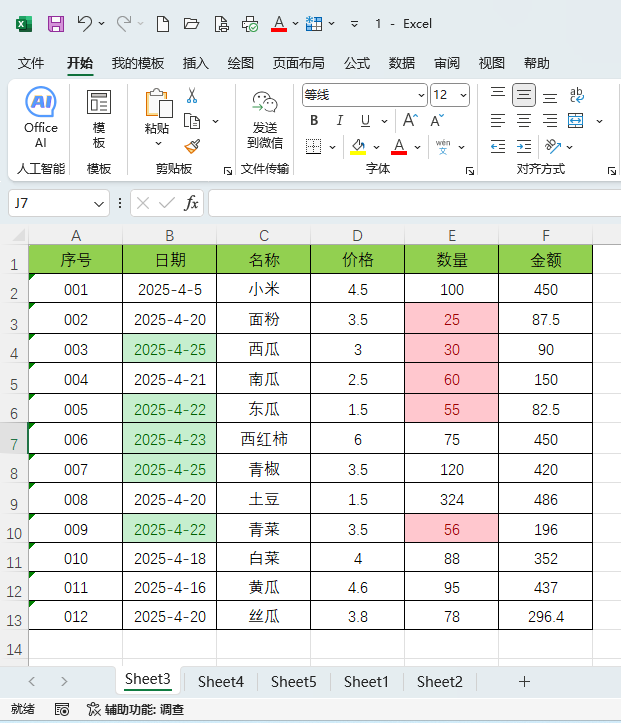Click the wrap text icon

[x=577, y=95]
